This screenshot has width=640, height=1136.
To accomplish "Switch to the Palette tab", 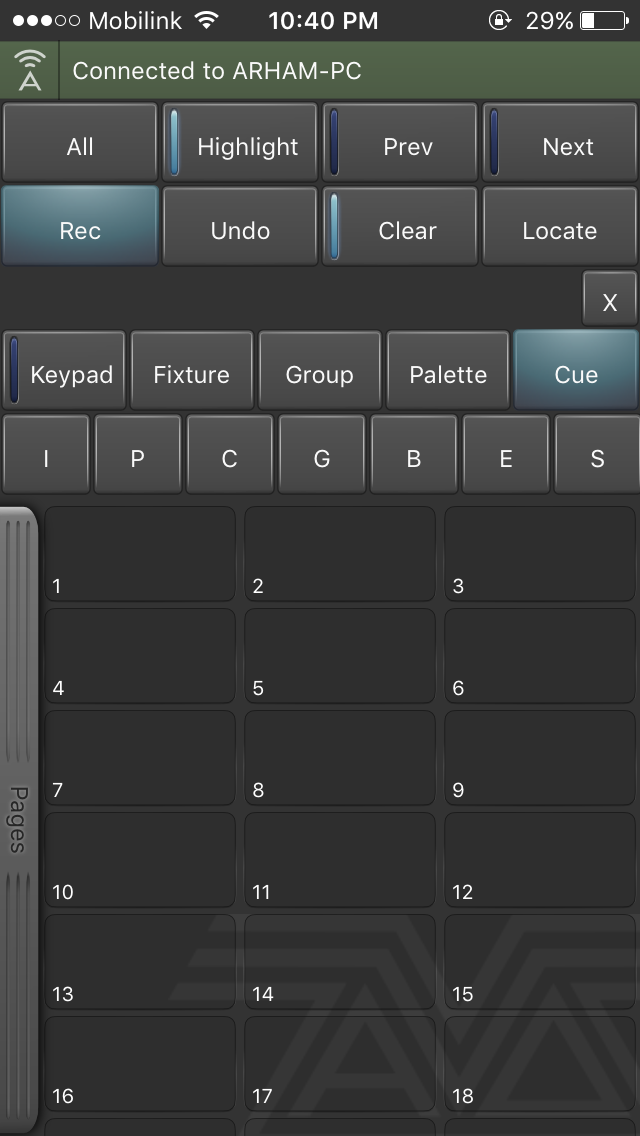I will (x=448, y=372).
